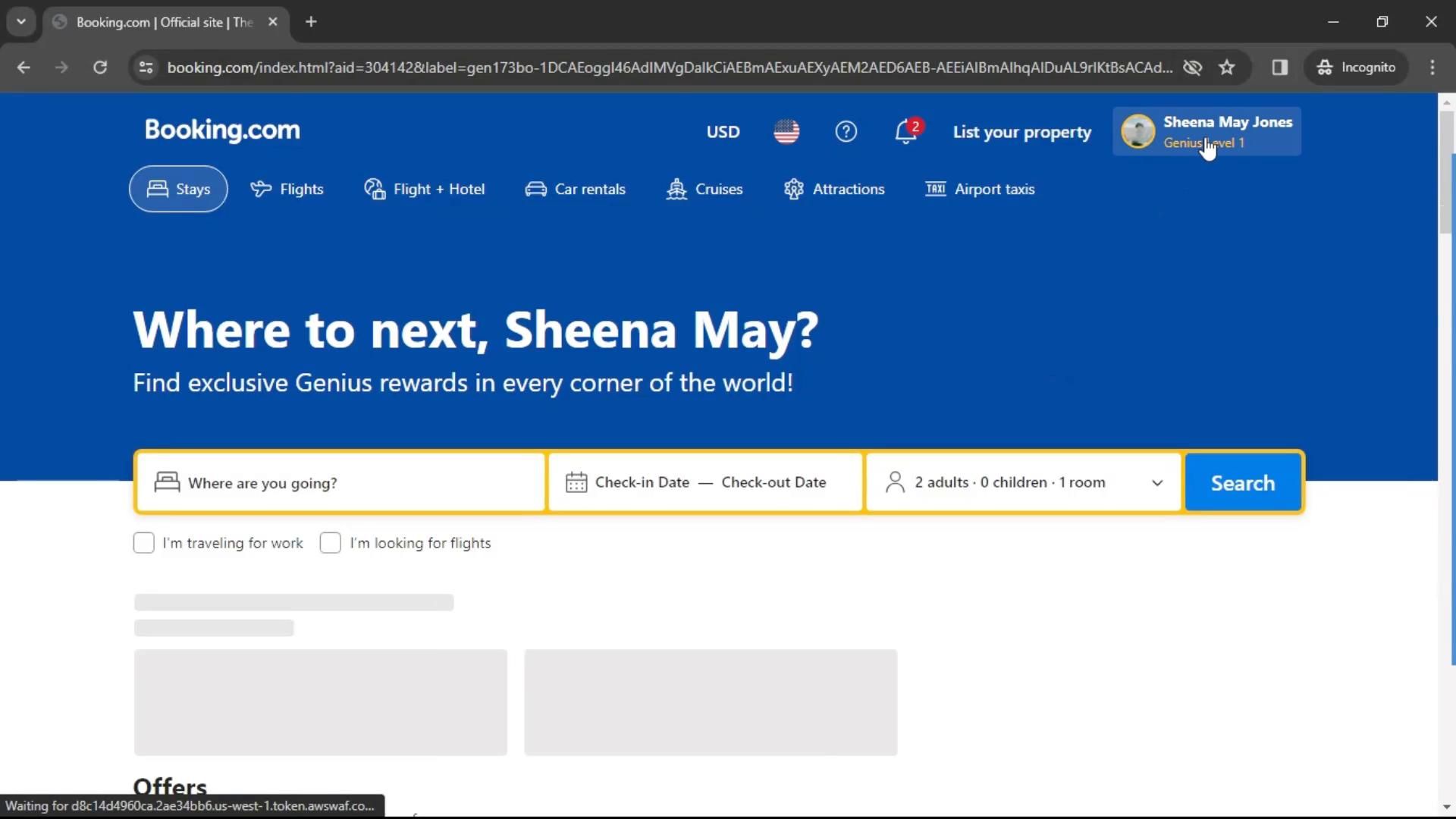
Task: Click Where to next, Sheena May heading
Action: click(x=475, y=331)
